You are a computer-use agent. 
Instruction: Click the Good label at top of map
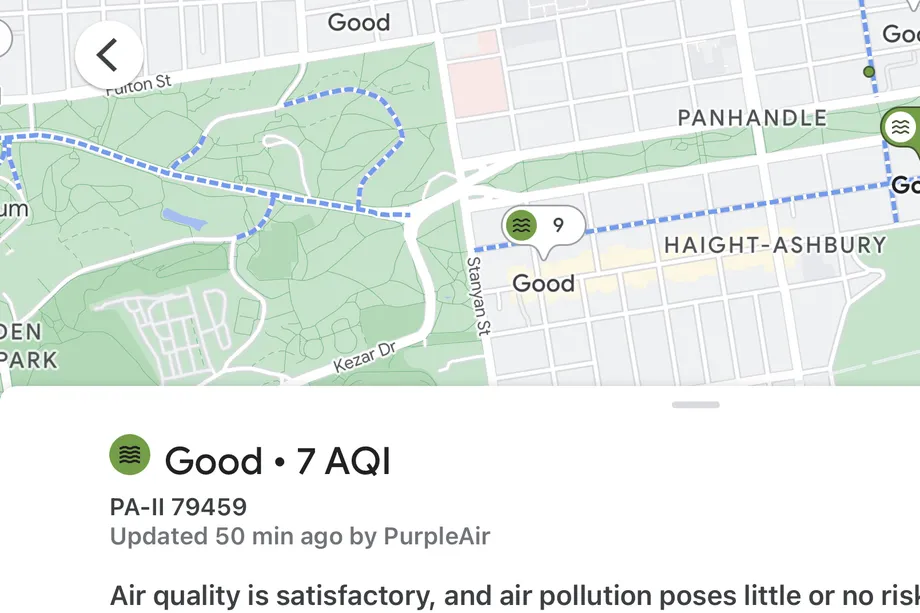point(358,22)
